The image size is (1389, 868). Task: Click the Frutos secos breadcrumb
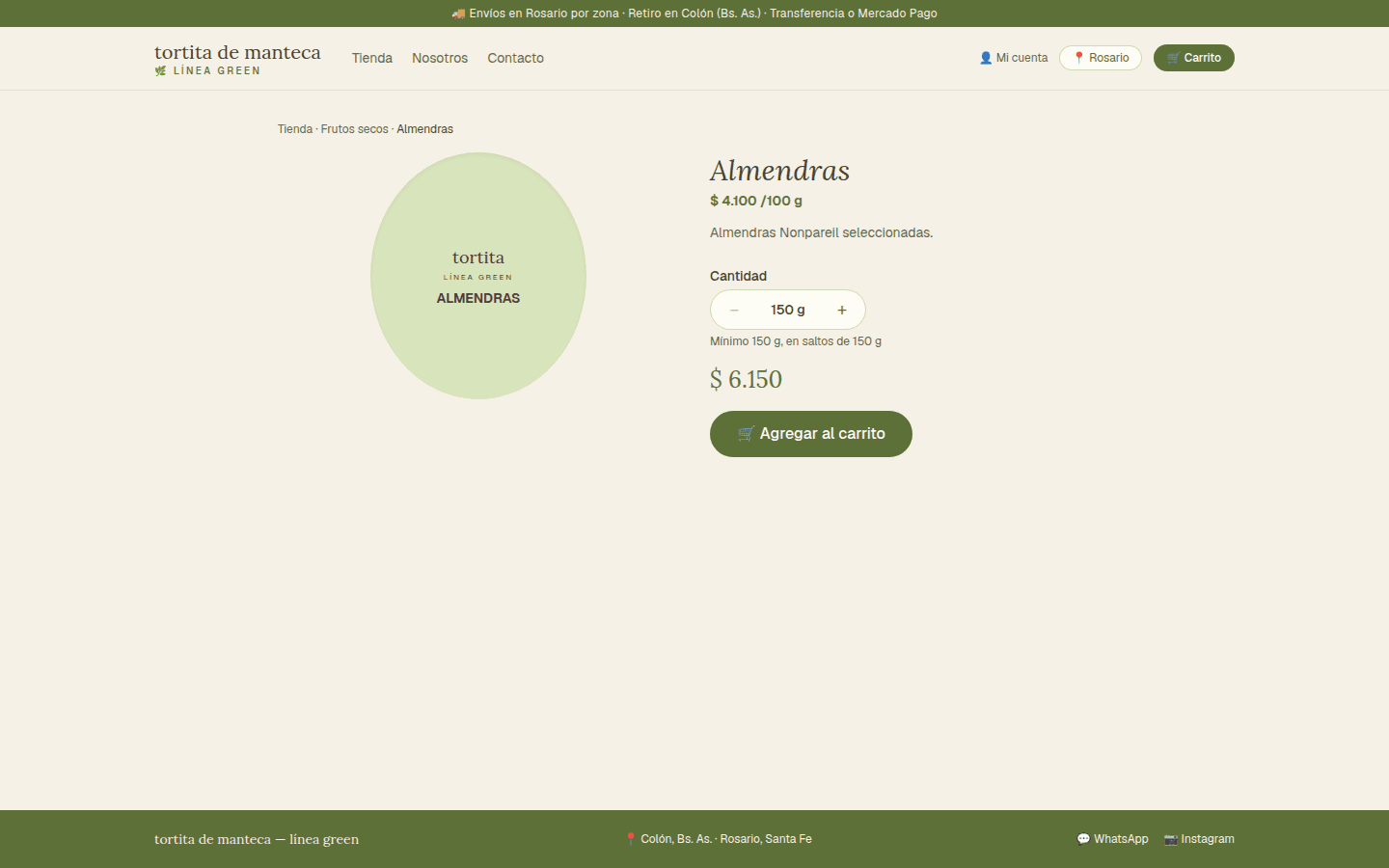click(x=355, y=129)
